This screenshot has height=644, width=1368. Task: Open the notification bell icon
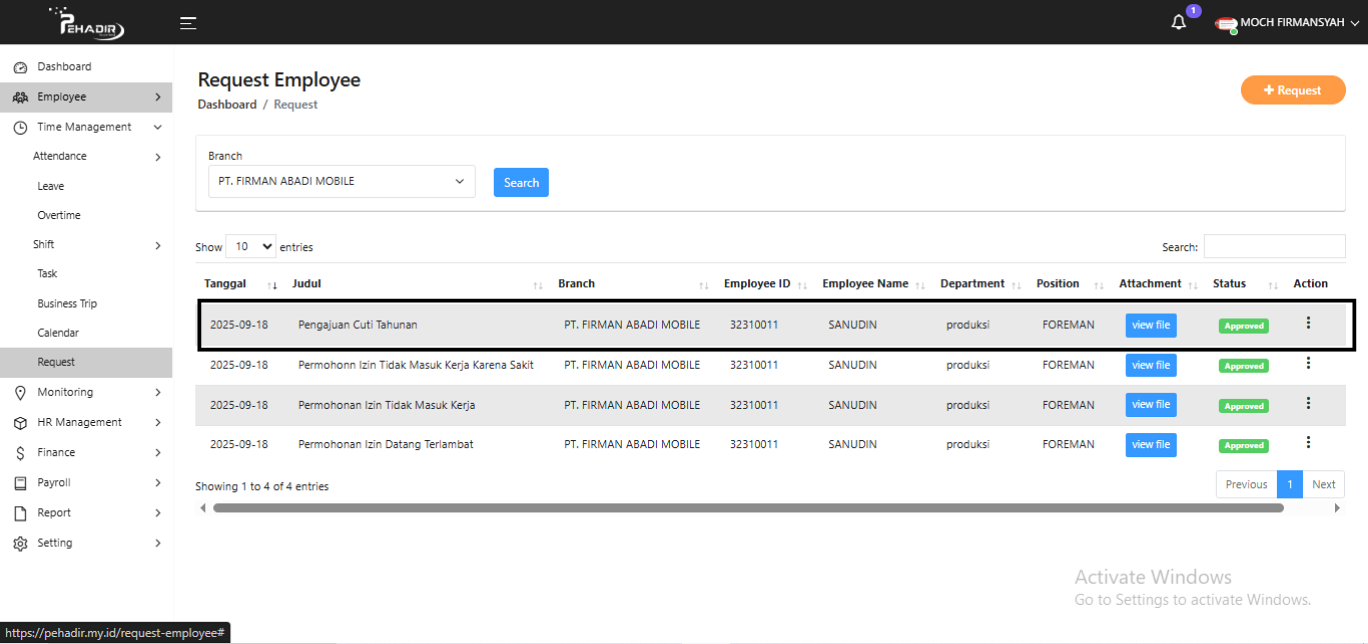pyautogui.click(x=1179, y=23)
